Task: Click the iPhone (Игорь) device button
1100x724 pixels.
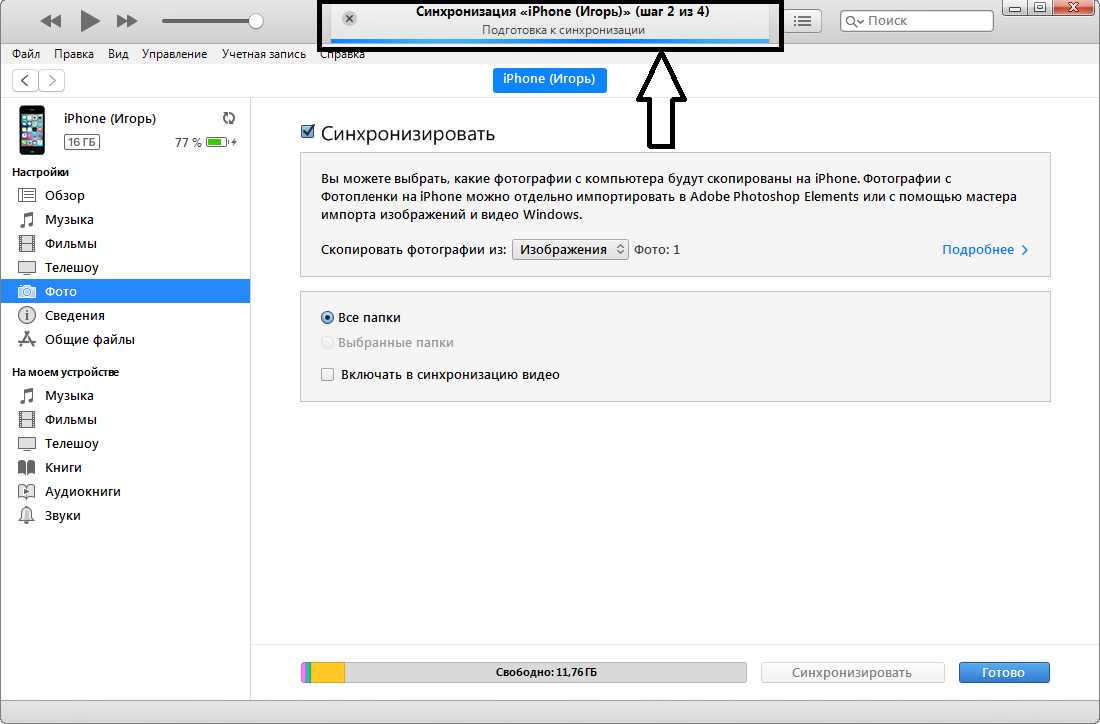Action: 549,79
